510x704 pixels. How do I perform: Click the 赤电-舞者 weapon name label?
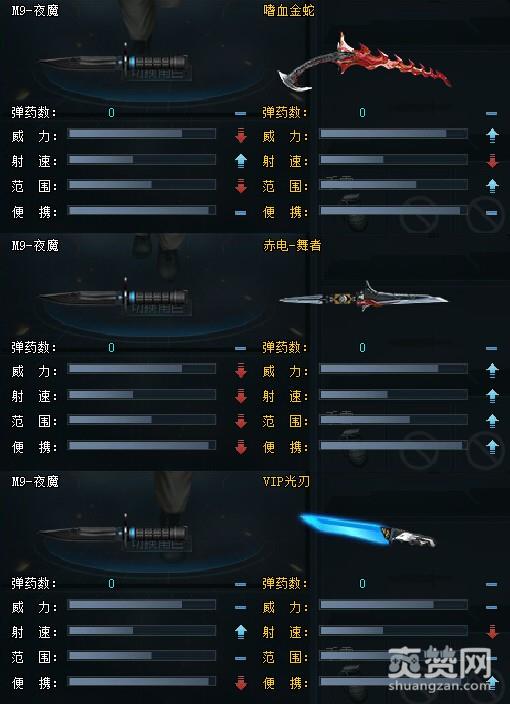click(x=292, y=245)
